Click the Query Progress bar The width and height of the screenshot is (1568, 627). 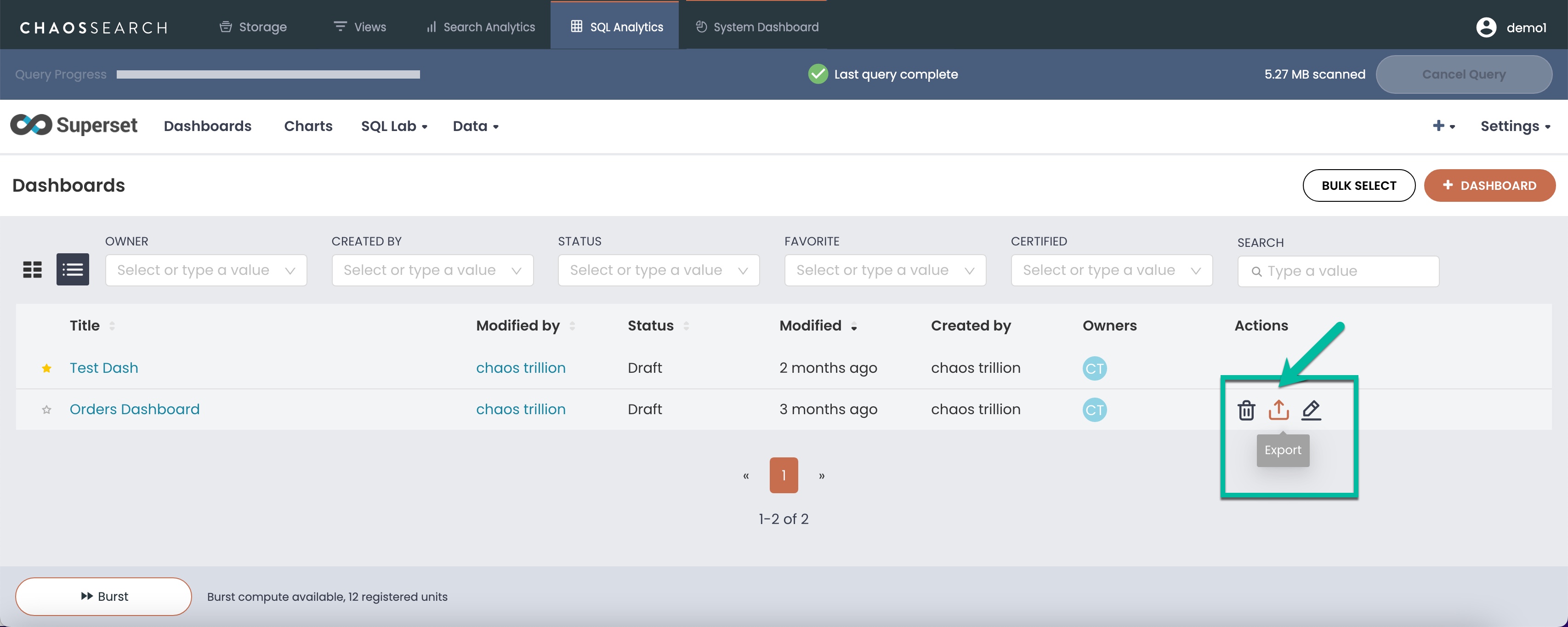[268, 74]
